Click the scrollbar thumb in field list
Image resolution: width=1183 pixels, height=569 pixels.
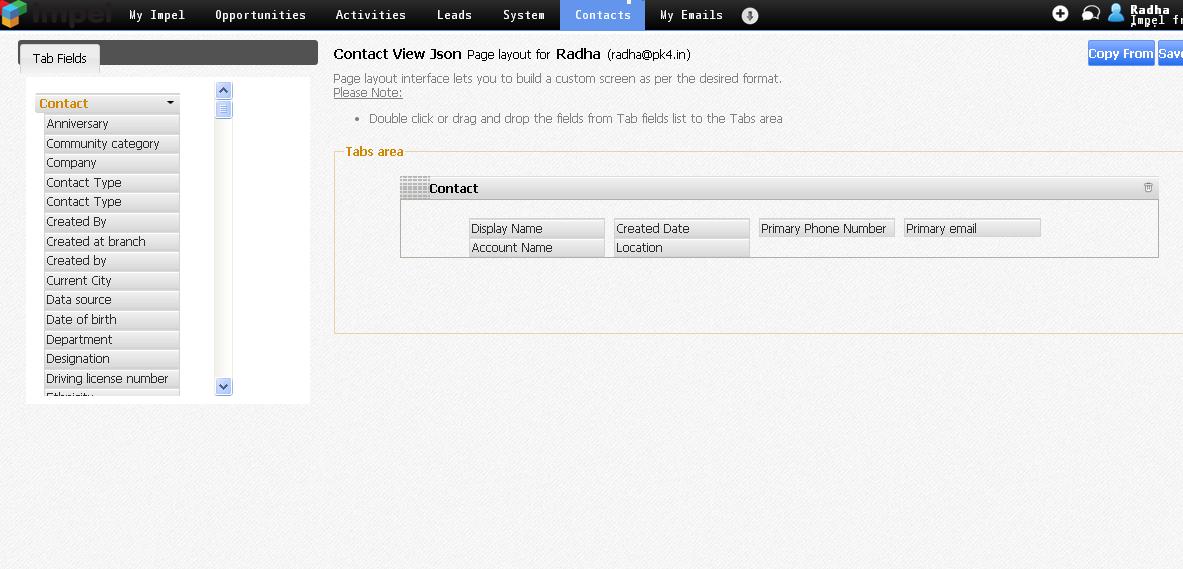(x=224, y=109)
